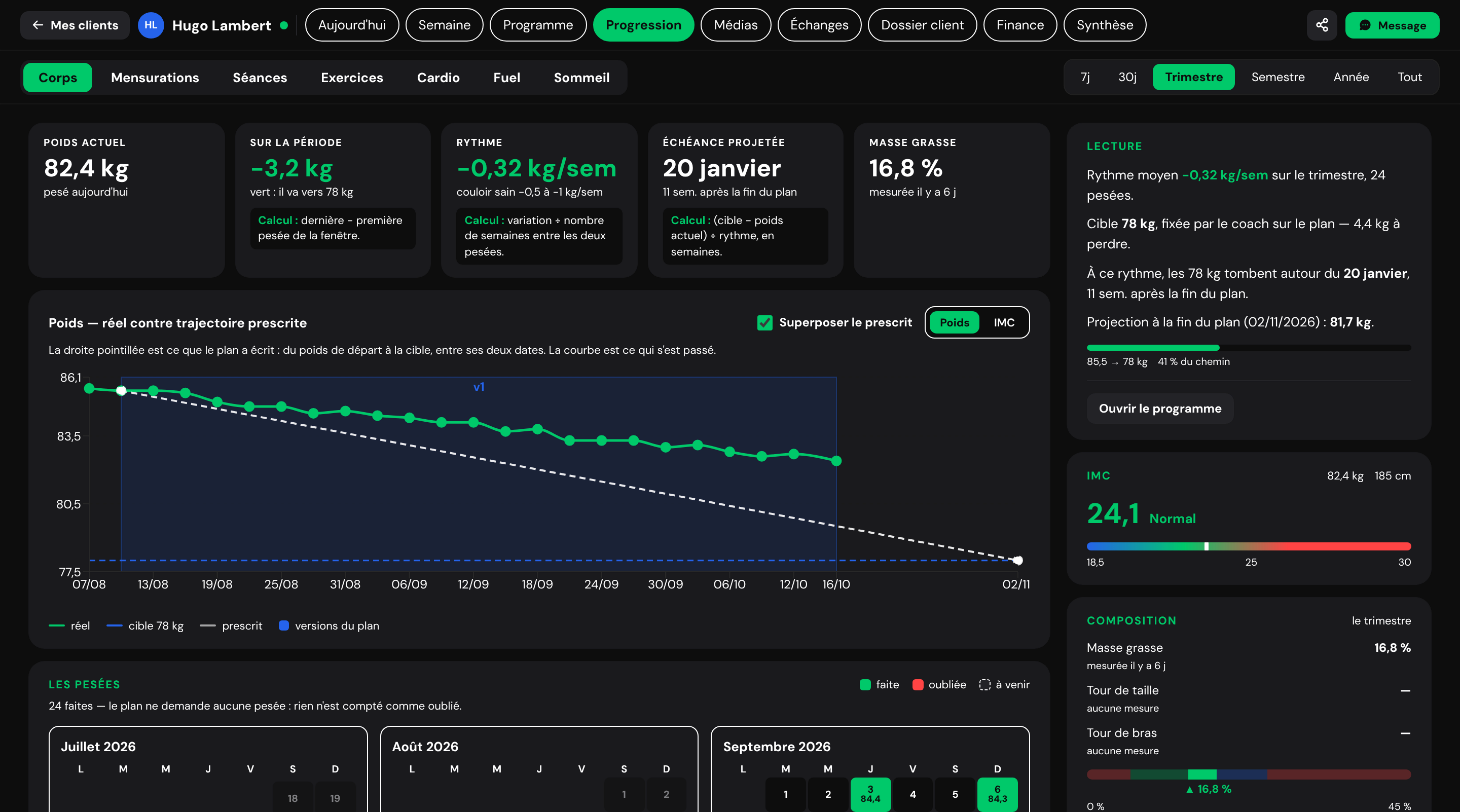Click the HL avatar circle
Image resolution: width=1460 pixels, height=812 pixels.
(151, 25)
